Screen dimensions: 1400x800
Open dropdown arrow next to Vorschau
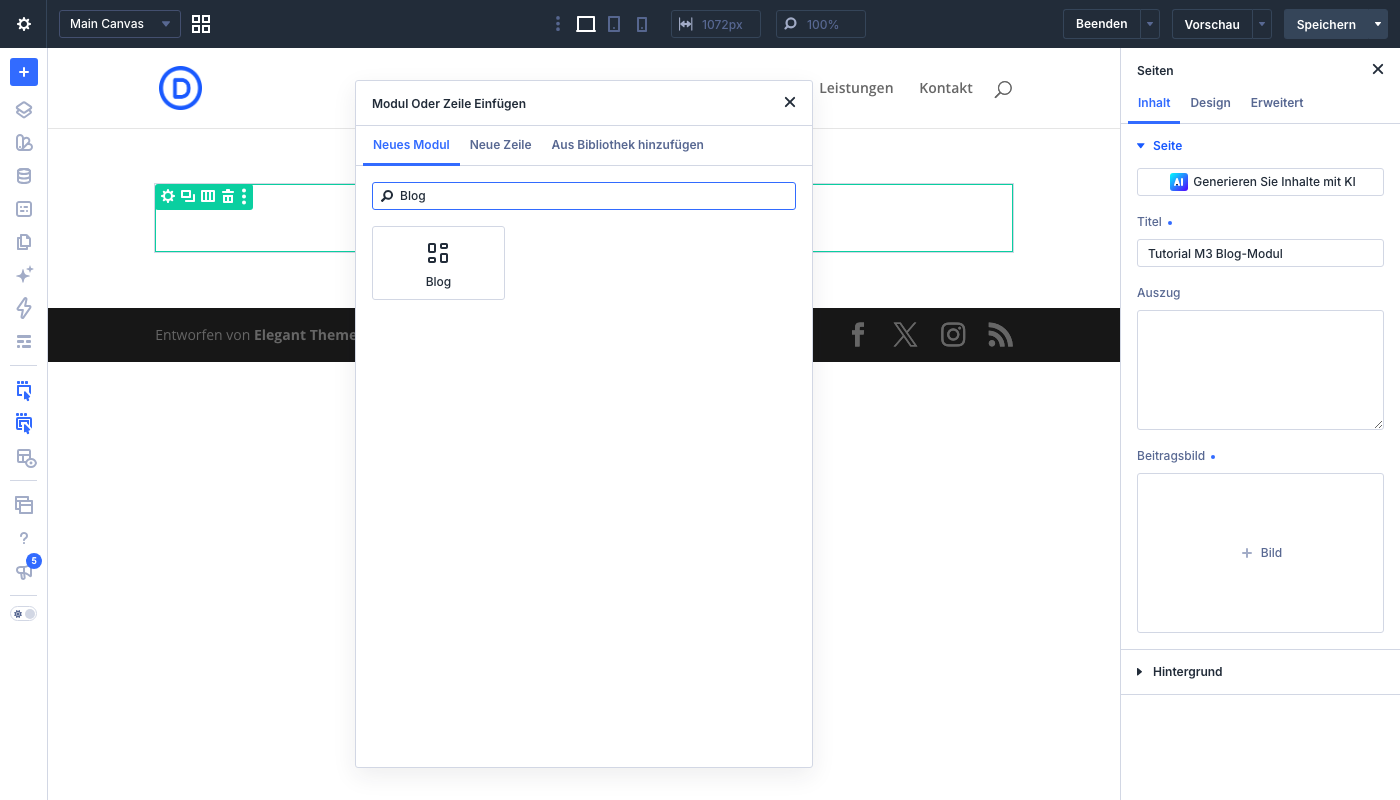pos(1263,24)
